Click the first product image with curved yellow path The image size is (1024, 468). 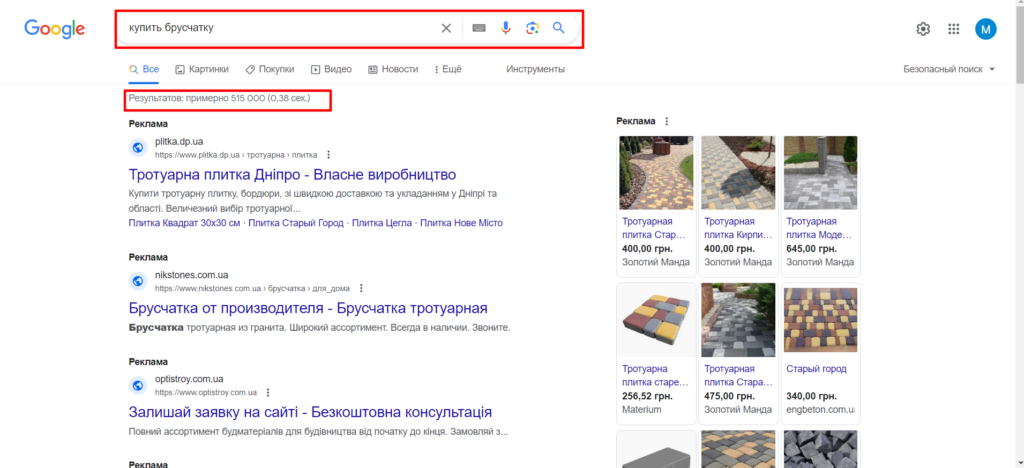click(x=656, y=173)
